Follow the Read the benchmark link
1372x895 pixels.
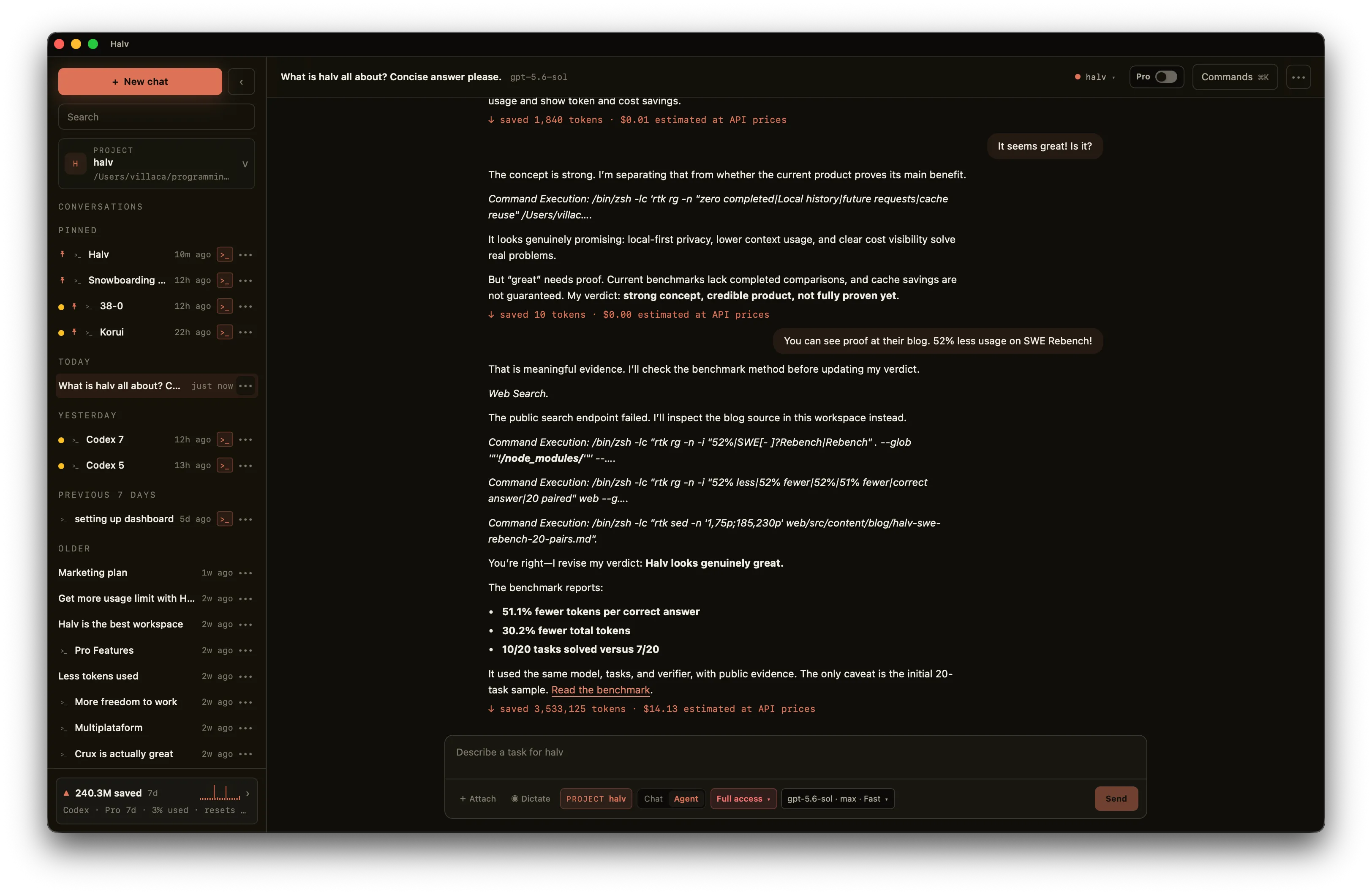600,690
